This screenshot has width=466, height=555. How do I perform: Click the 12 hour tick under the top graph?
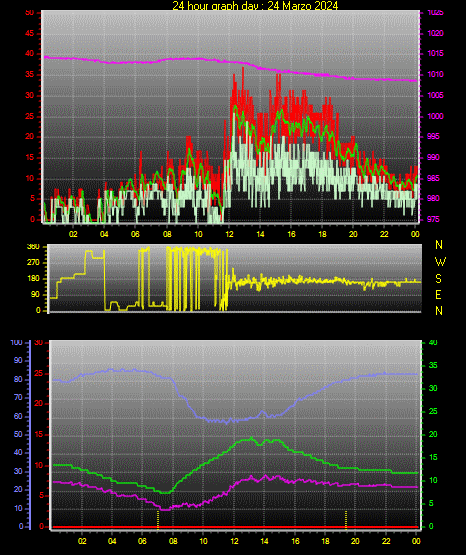point(229,234)
